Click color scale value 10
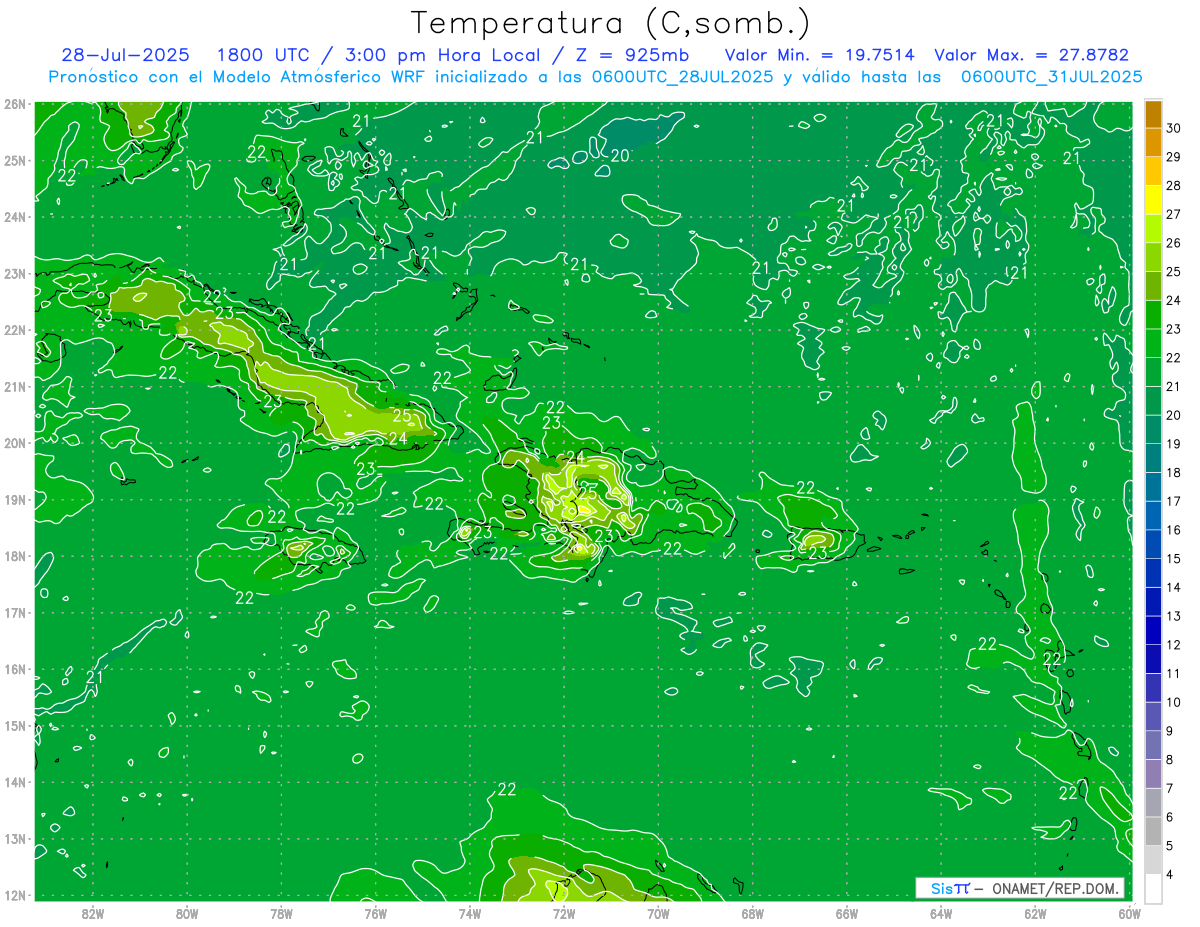The width and height of the screenshot is (1200, 927). click(x=1175, y=702)
